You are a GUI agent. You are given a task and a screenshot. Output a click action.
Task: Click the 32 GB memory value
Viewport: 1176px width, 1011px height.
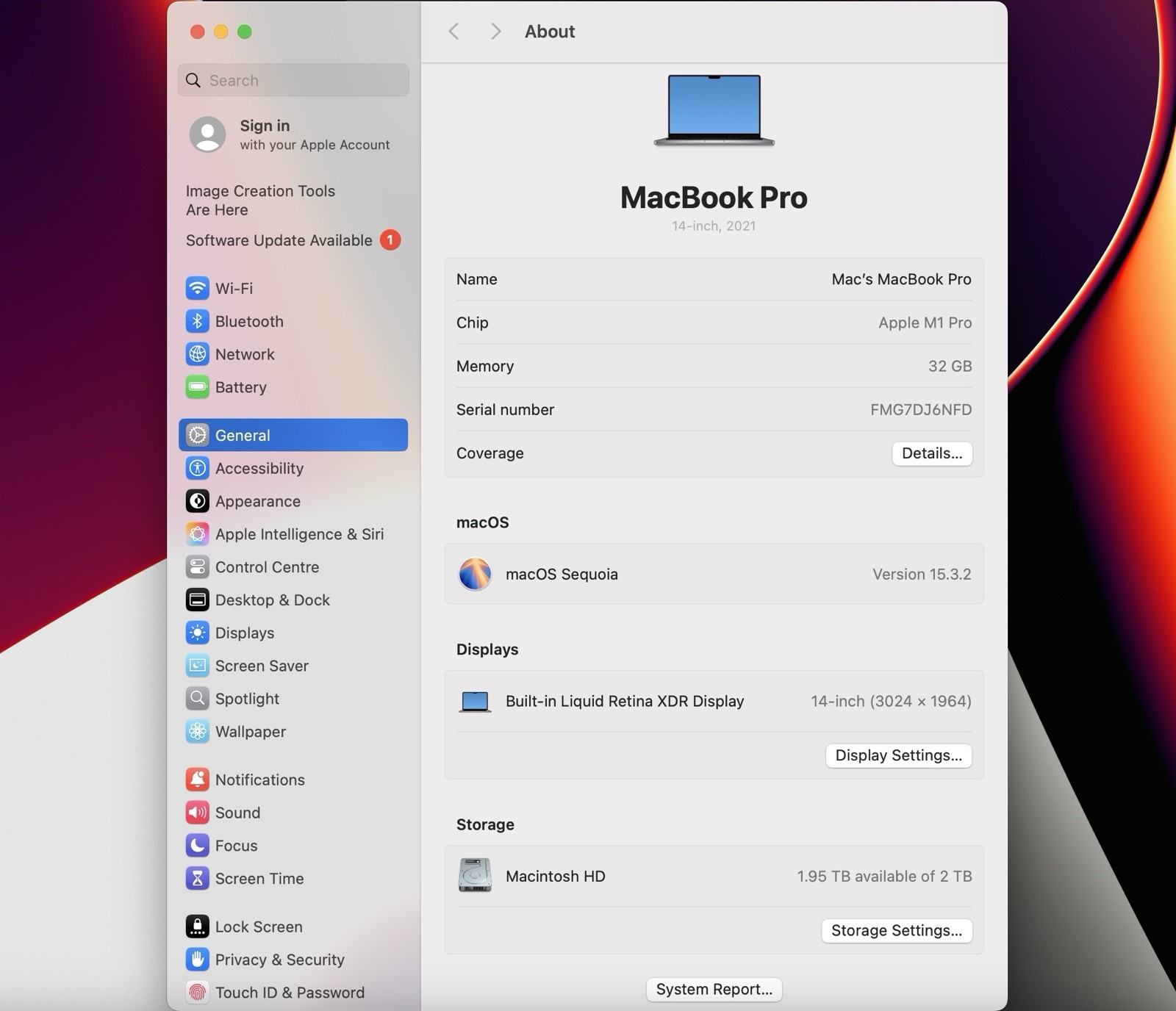(x=950, y=366)
